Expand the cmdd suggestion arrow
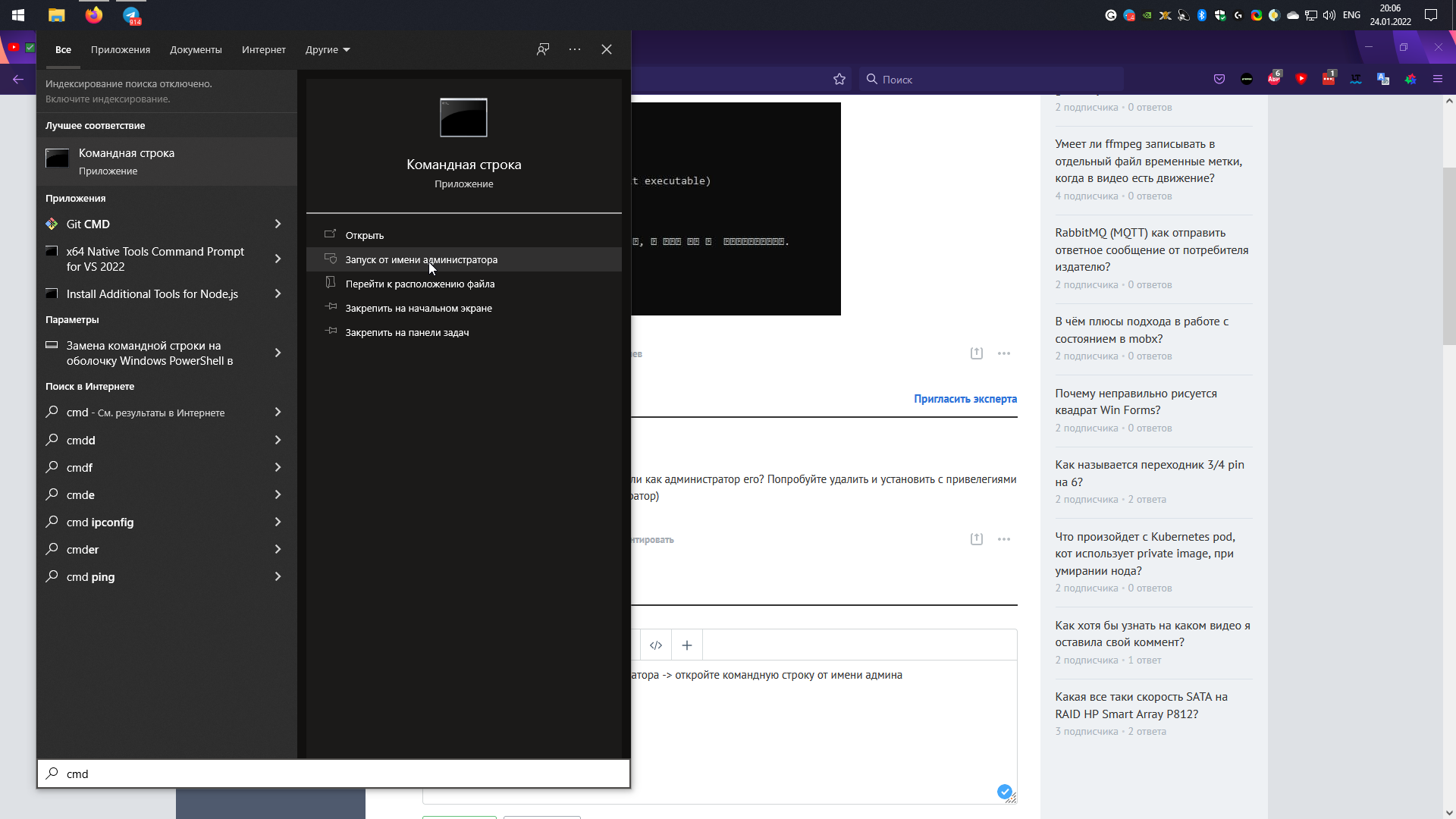Image resolution: width=1456 pixels, height=819 pixels. point(278,441)
